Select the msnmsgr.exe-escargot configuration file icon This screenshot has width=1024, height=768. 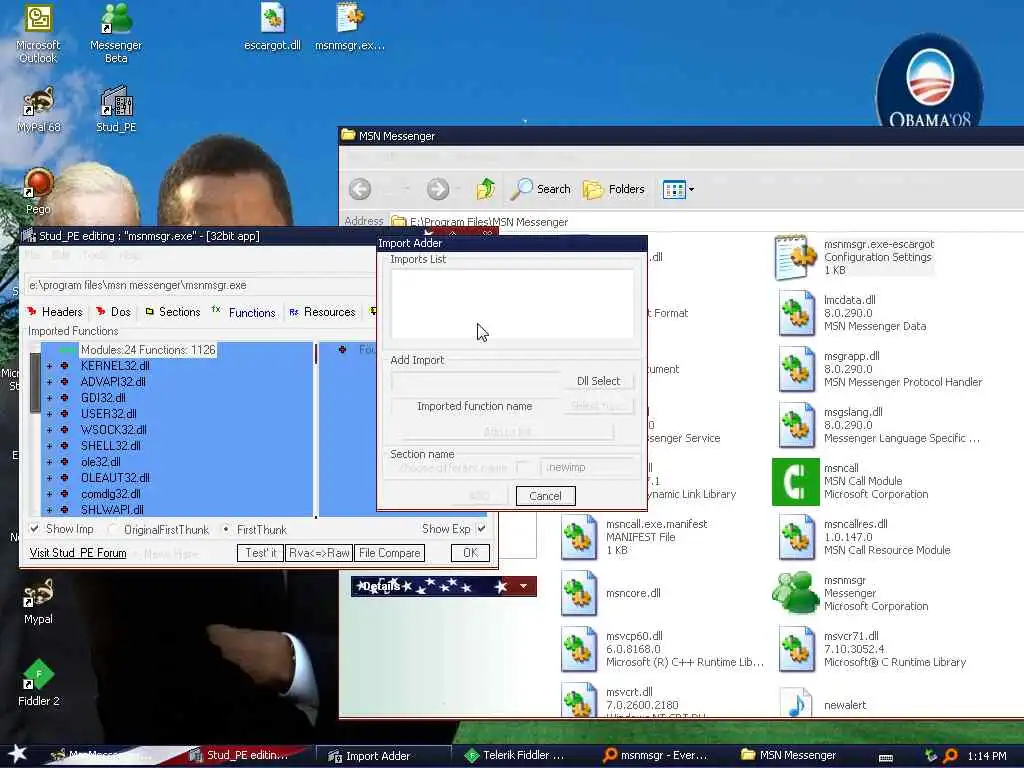[x=795, y=257]
